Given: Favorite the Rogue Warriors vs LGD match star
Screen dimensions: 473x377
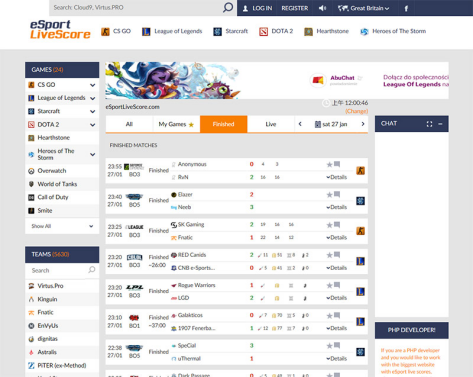Looking at the screenshot, I should [329, 285].
